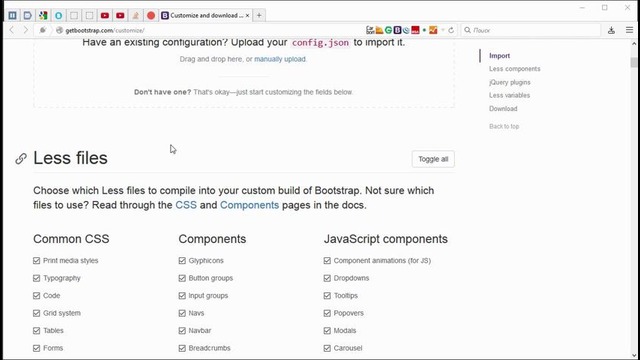Viewport: 640px width, 360px height.
Task: Switch to the second pinned tab with tag icon
Action: pyautogui.click(x=27, y=16)
